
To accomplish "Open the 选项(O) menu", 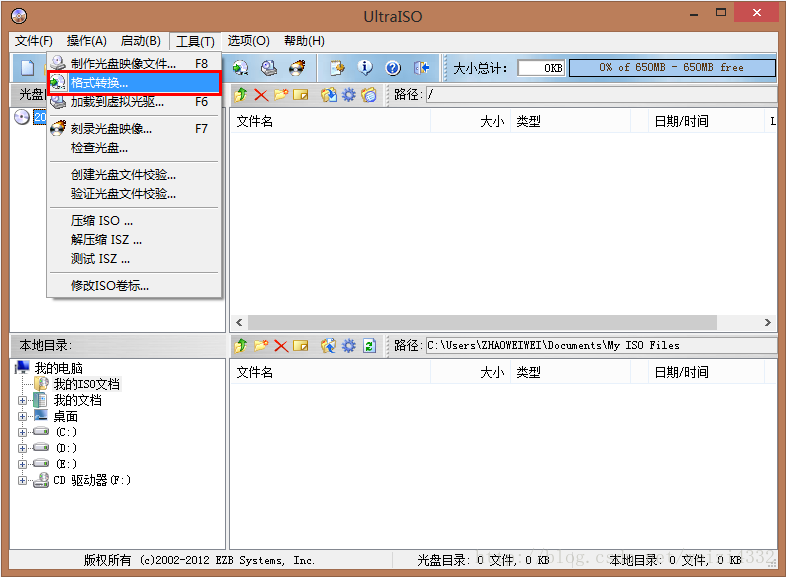I will pos(249,41).
